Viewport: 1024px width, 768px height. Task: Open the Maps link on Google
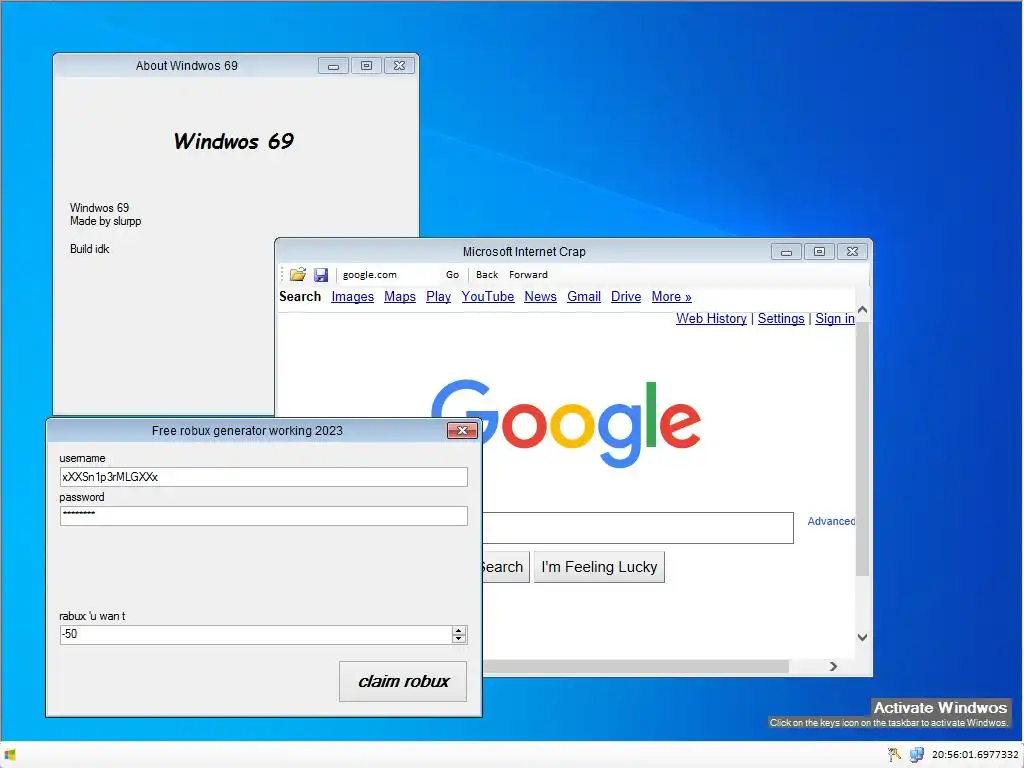point(400,296)
